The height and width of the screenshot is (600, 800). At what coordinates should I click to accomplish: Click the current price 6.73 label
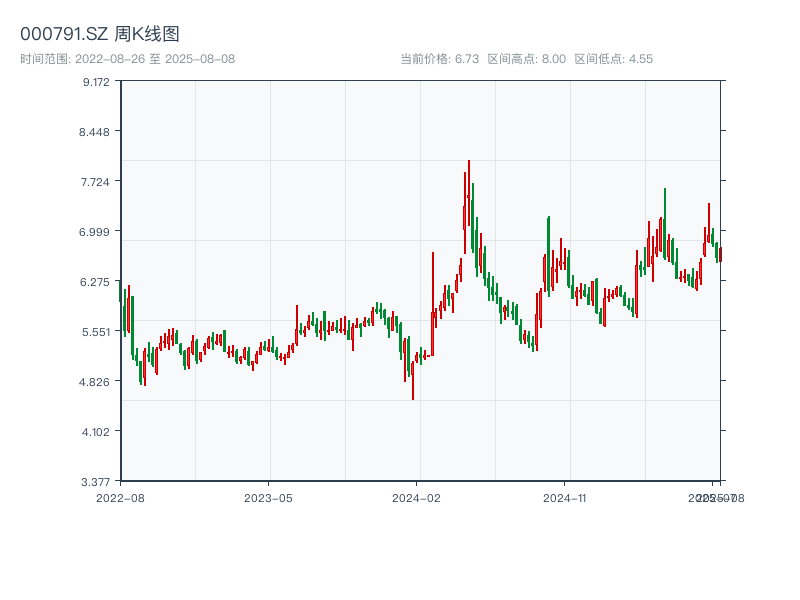coord(440,59)
